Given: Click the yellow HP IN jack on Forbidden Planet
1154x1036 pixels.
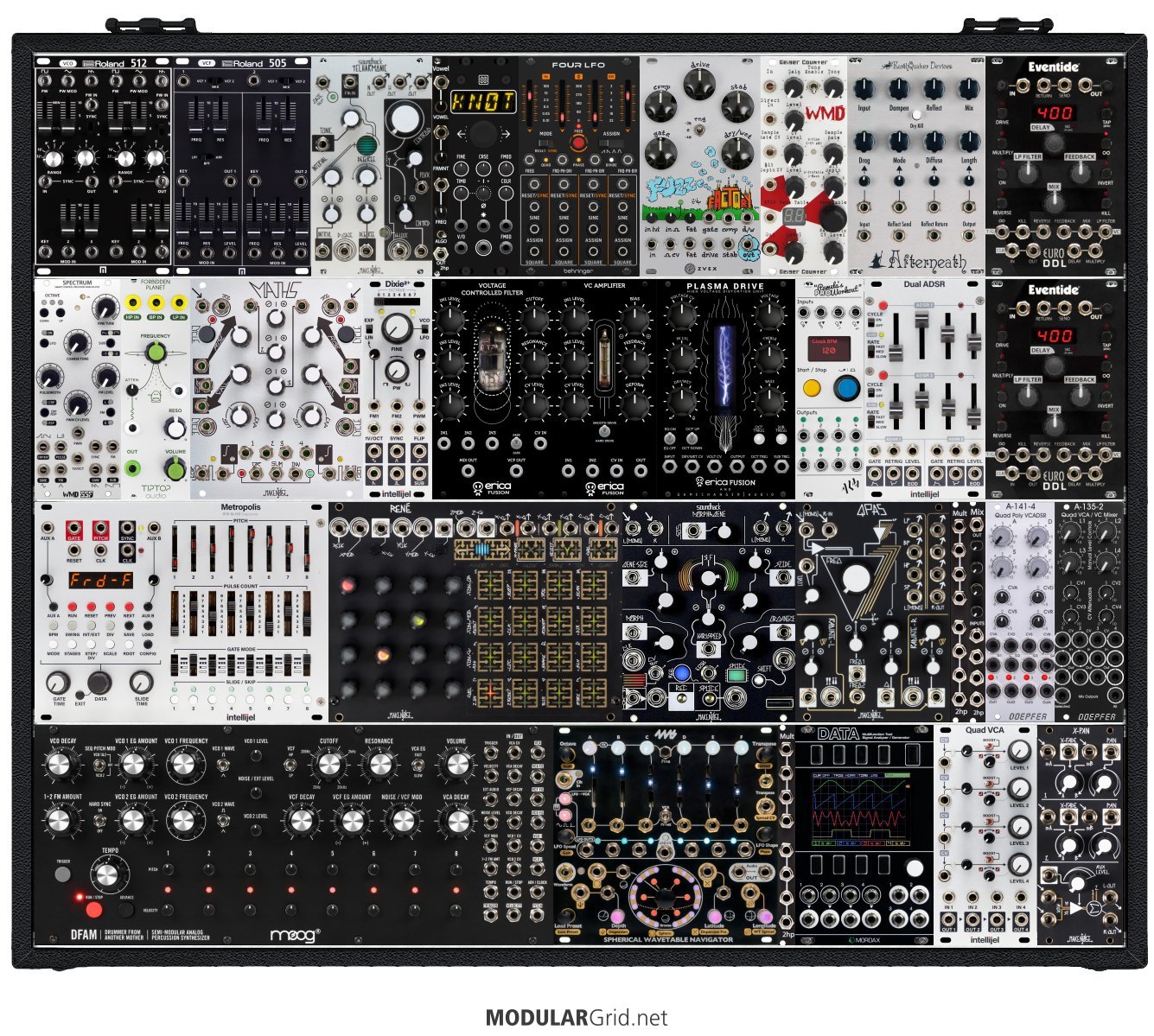Looking at the screenshot, I should coord(133,302).
